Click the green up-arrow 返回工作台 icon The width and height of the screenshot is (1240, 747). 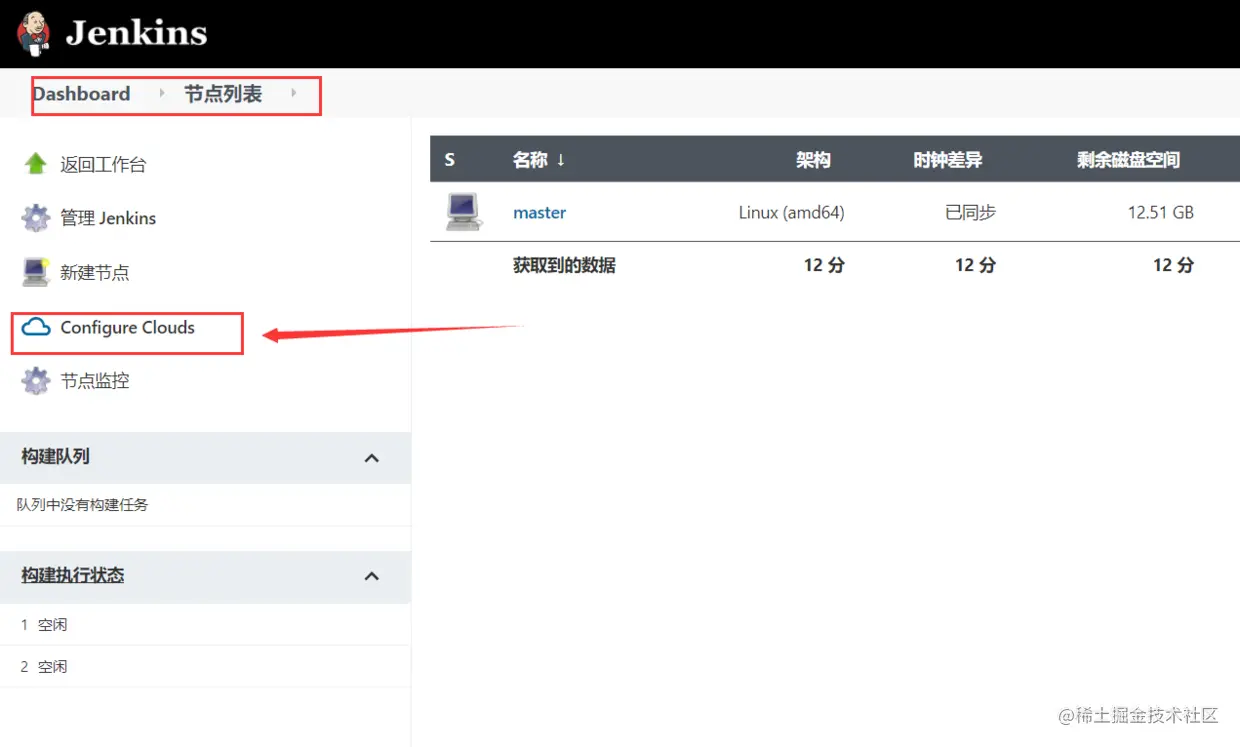point(36,164)
